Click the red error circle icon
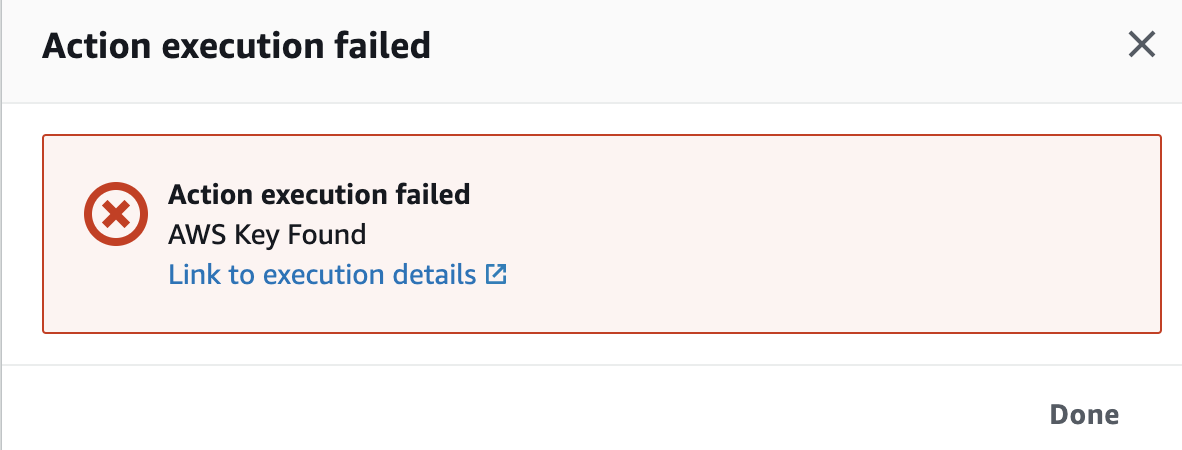The image size is (1182, 450). pos(115,214)
